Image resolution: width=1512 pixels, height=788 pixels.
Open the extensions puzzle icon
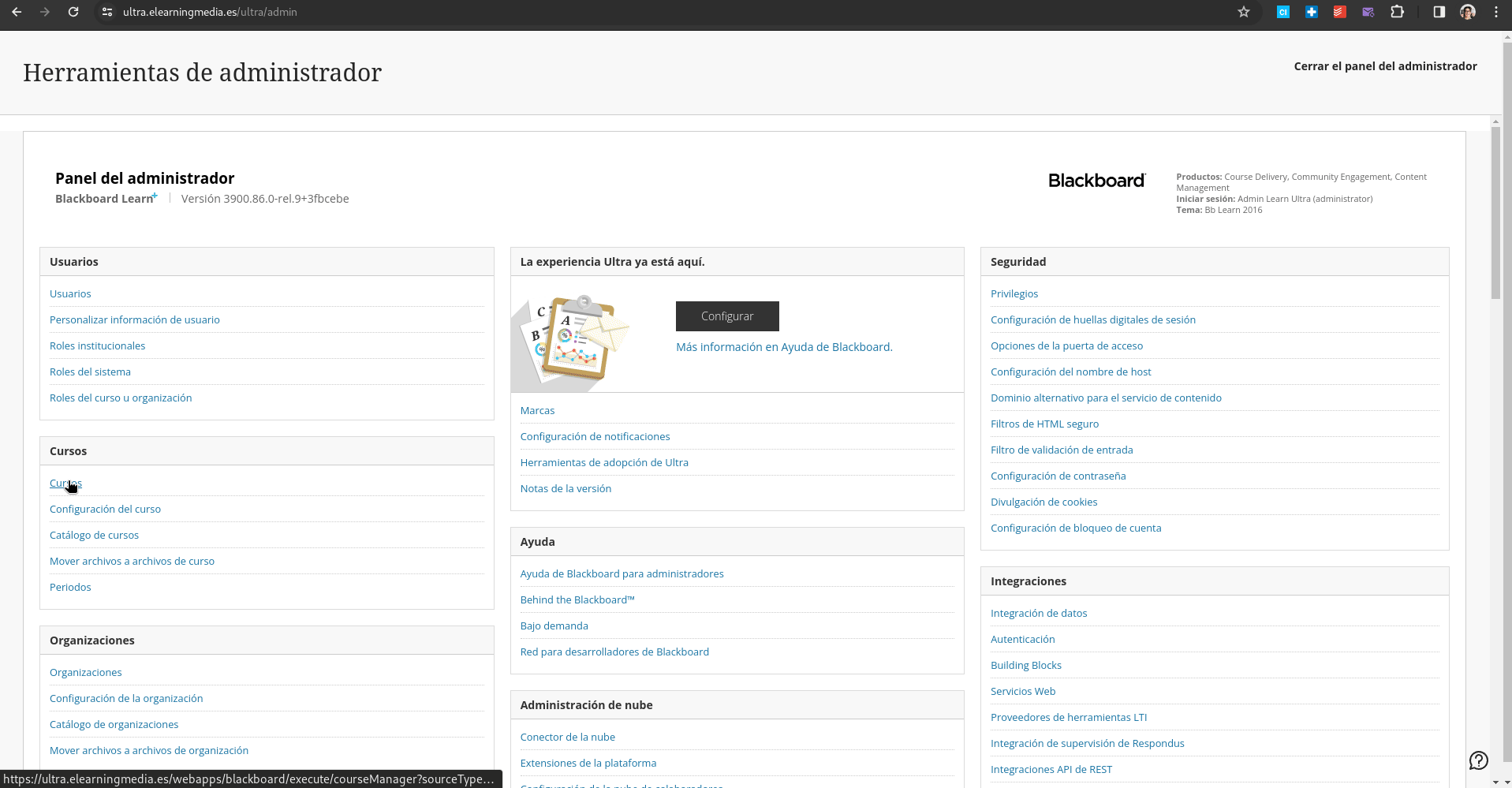pyautogui.click(x=1397, y=12)
